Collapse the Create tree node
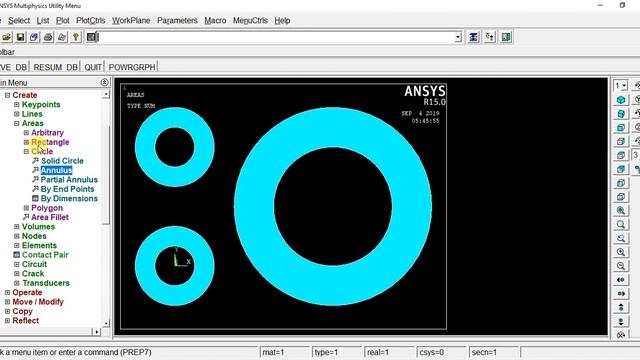 [x=7, y=95]
